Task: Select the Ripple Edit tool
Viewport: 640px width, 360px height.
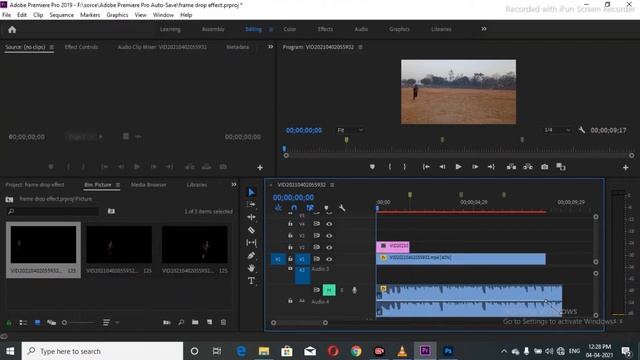Action: click(x=251, y=217)
